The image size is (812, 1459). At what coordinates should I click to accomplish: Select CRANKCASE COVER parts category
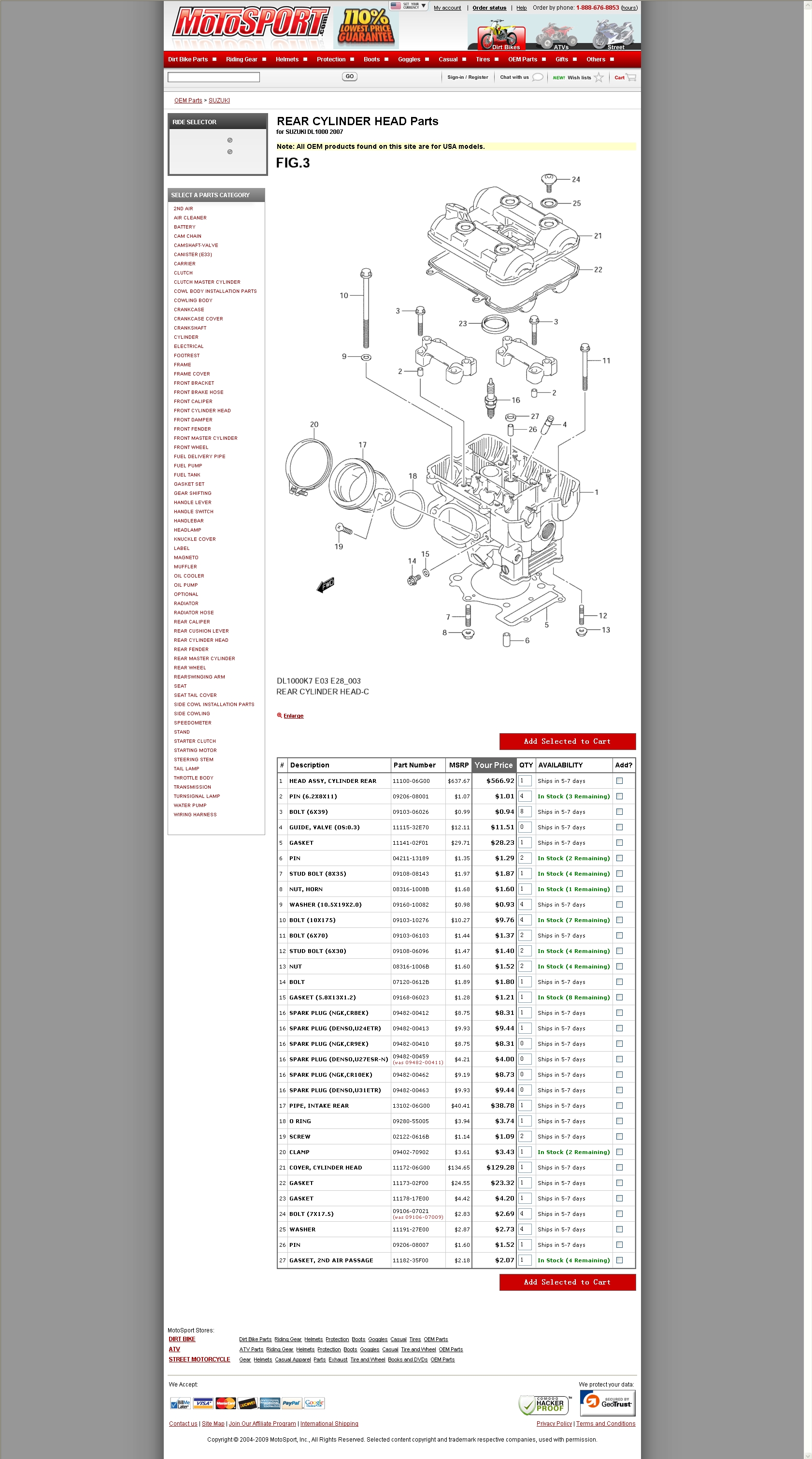198,319
